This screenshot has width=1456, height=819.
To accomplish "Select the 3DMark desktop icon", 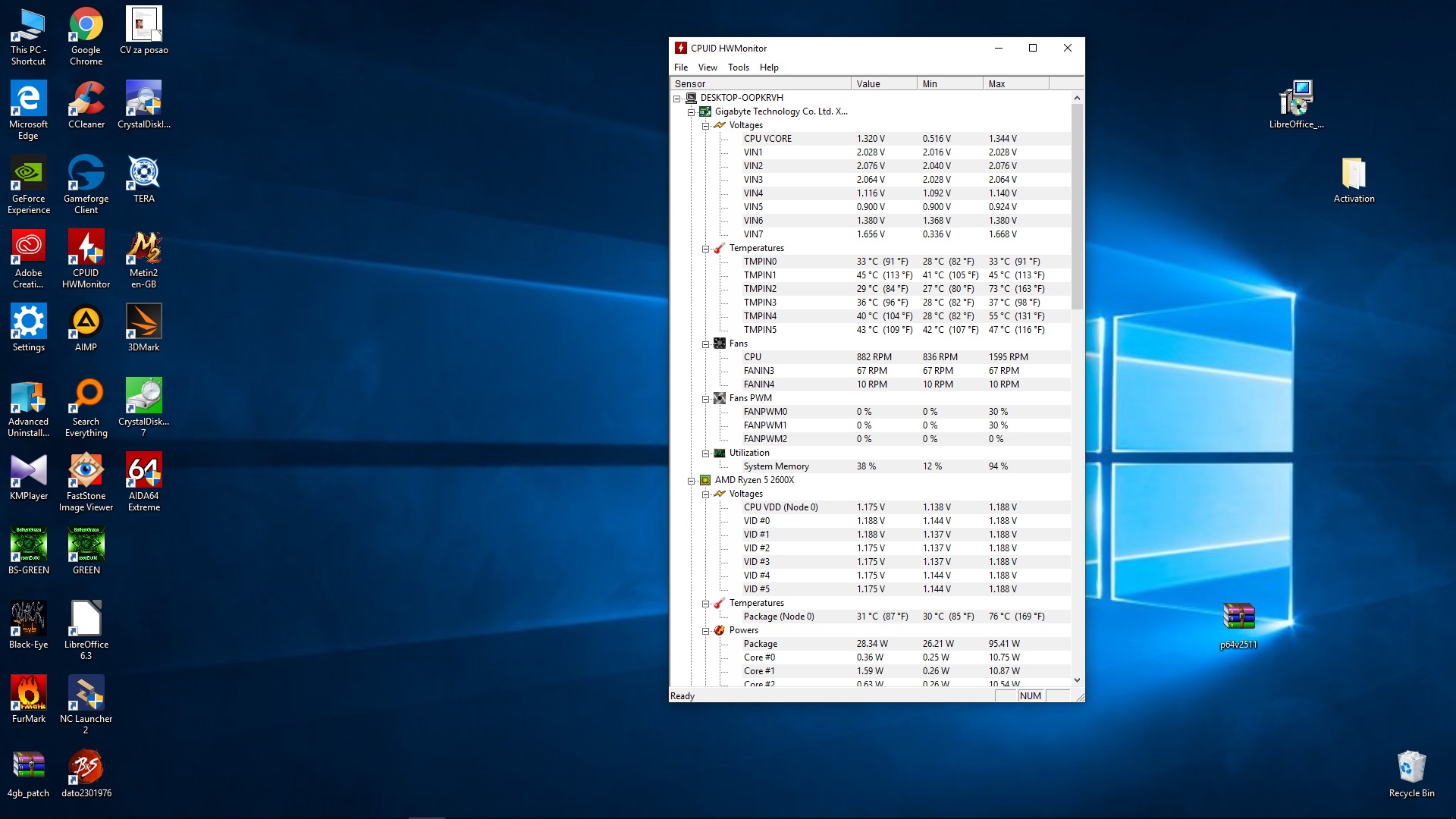I will click(x=144, y=328).
